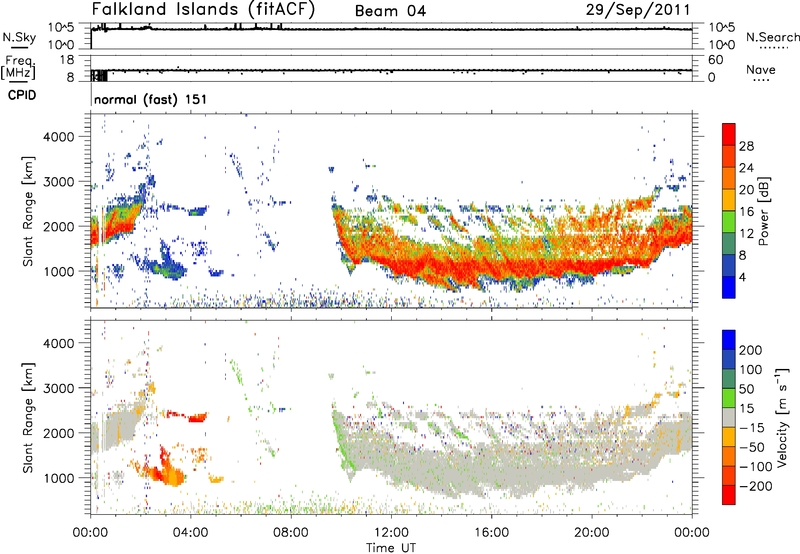Click the "Slant Range [km]" label of power panel

tap(28, 211)
